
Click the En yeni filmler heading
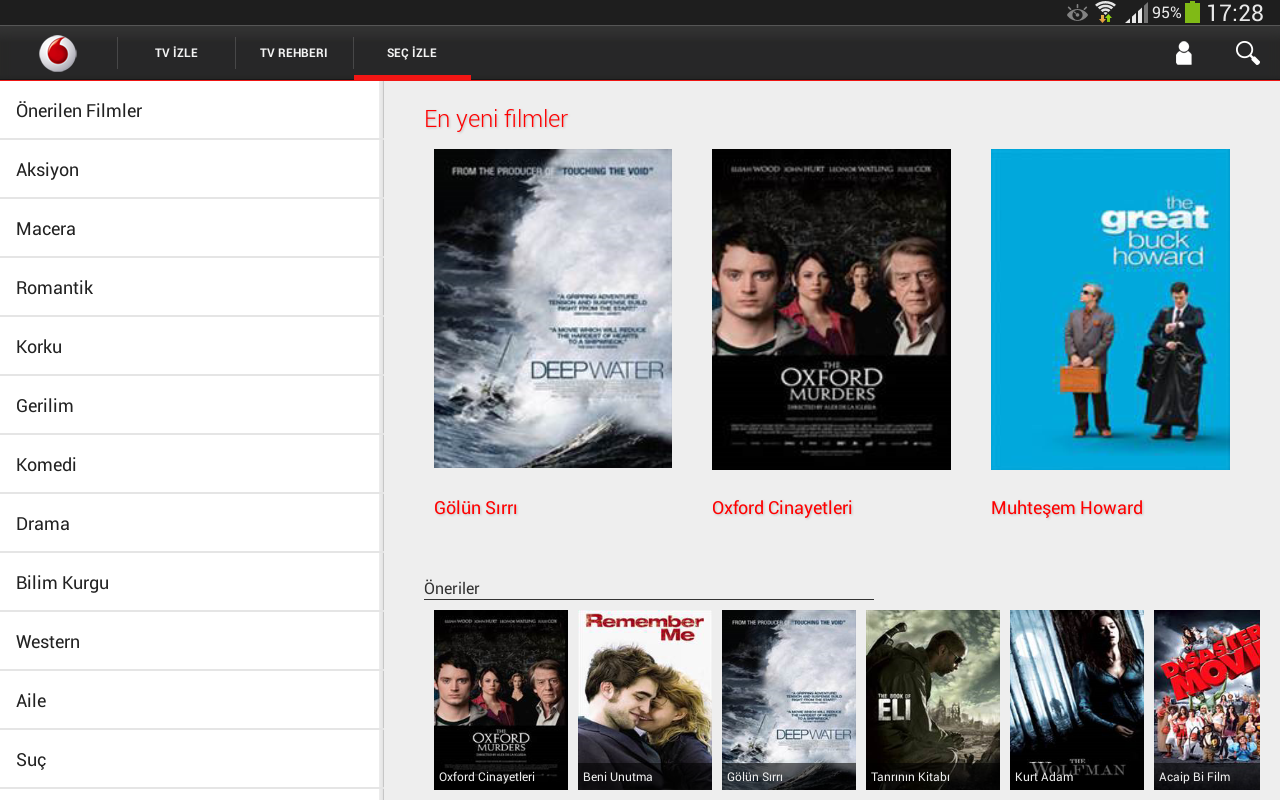click(x=496, y=119)
